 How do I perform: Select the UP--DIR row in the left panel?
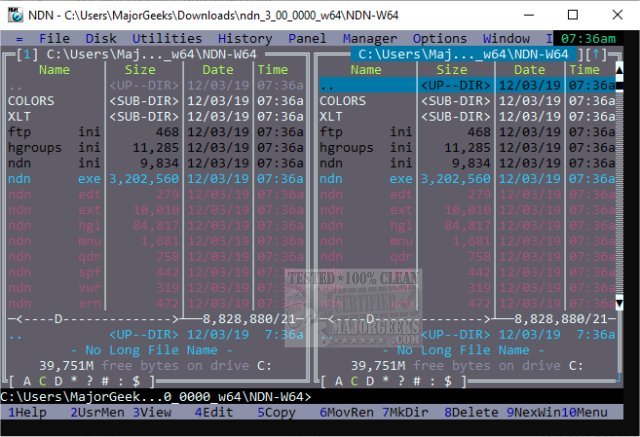click(x=156, y=85)
